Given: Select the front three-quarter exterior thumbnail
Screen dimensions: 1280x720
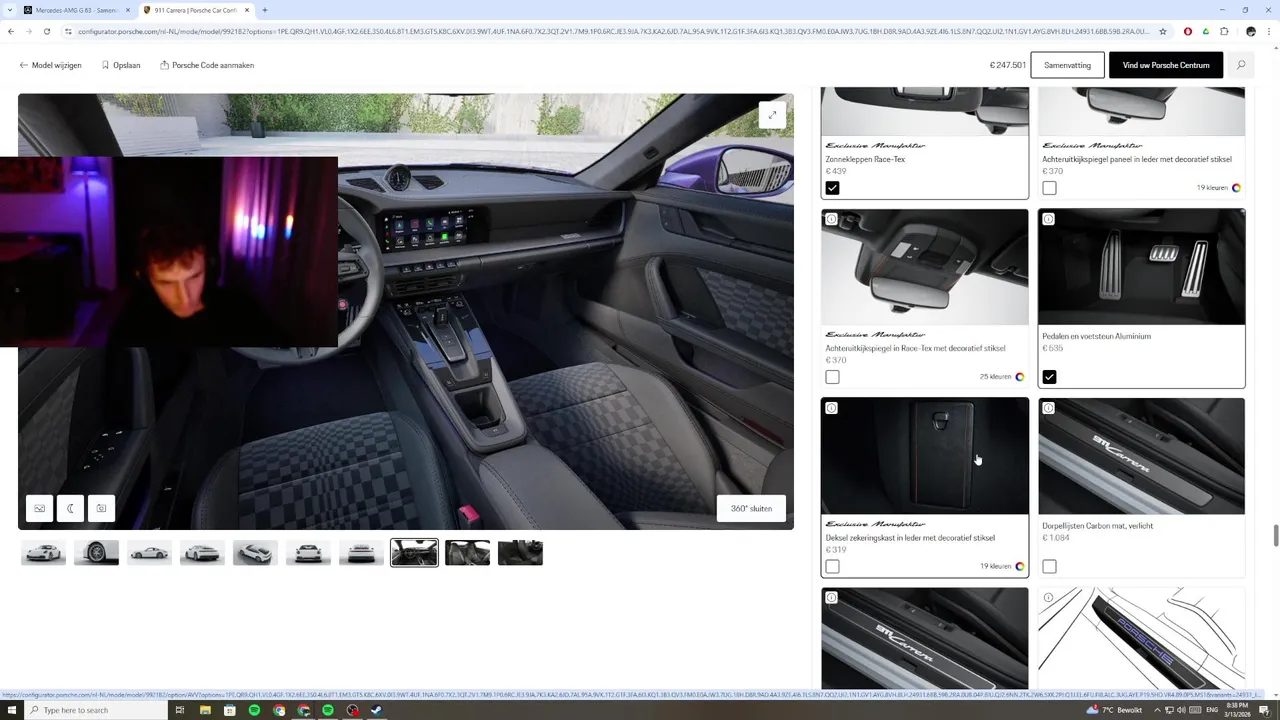Looking at the screenshot, I should point(43,553).
